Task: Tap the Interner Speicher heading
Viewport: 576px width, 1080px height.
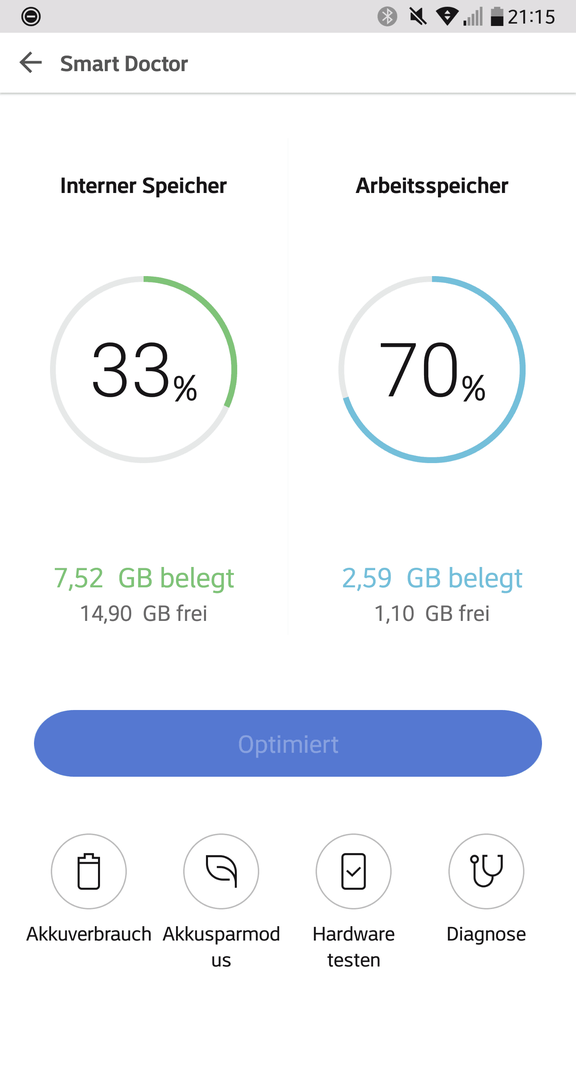Action: pos(143,186)
